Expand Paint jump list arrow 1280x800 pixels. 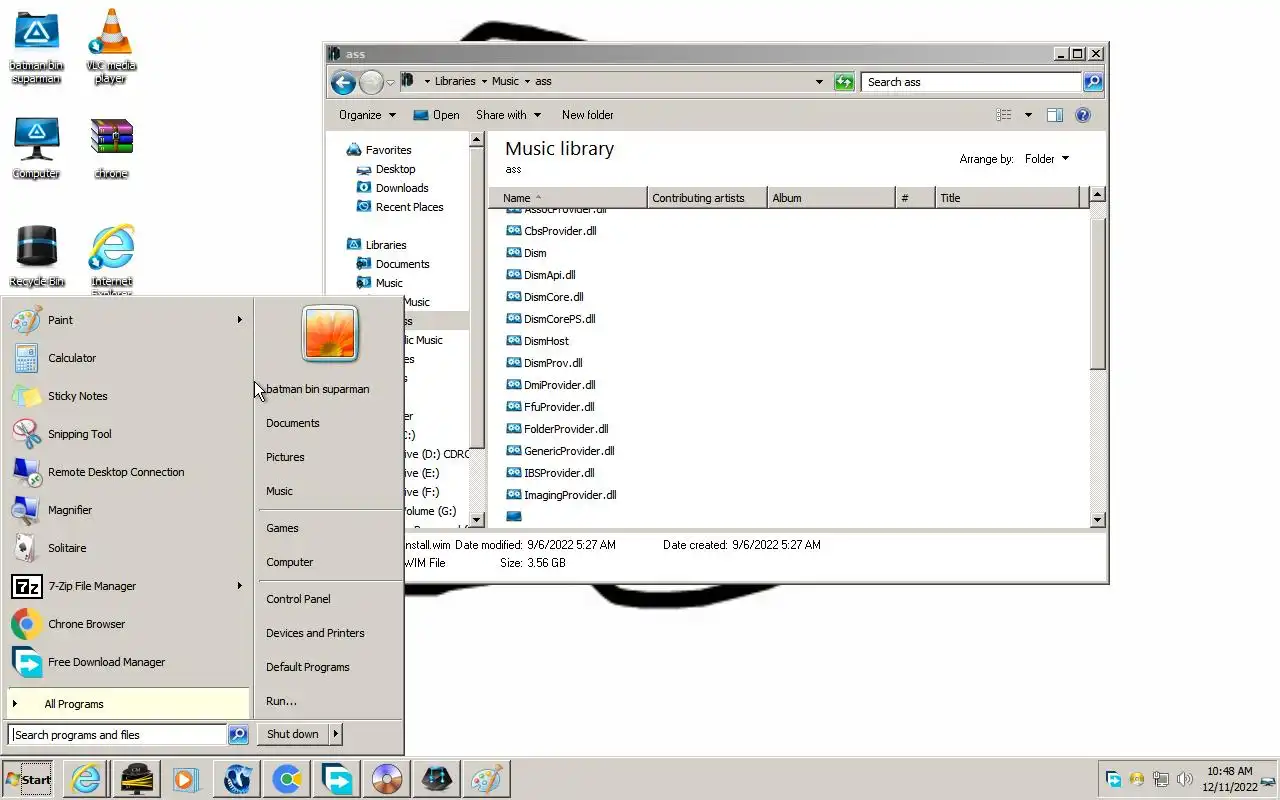coord(240,320)
